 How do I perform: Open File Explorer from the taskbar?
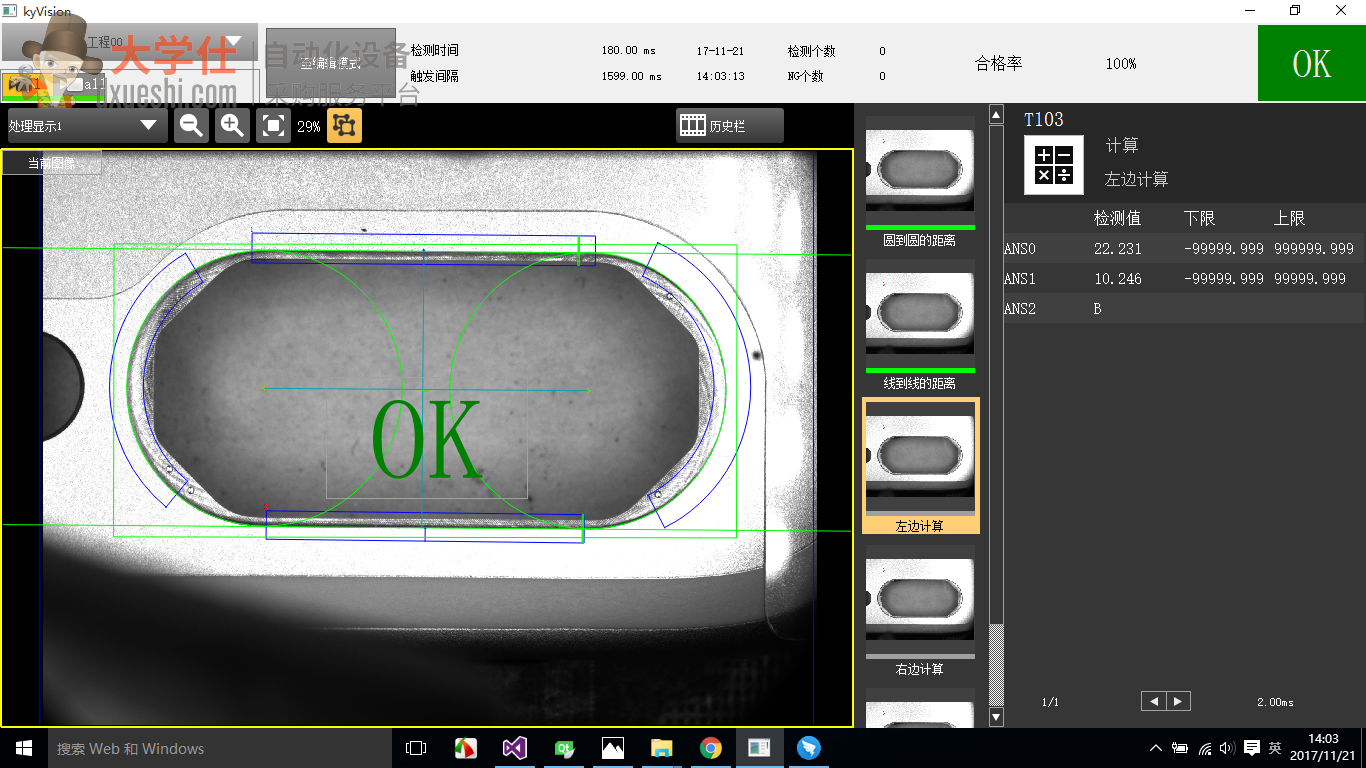pyautogui.click(x=662, y=748)
